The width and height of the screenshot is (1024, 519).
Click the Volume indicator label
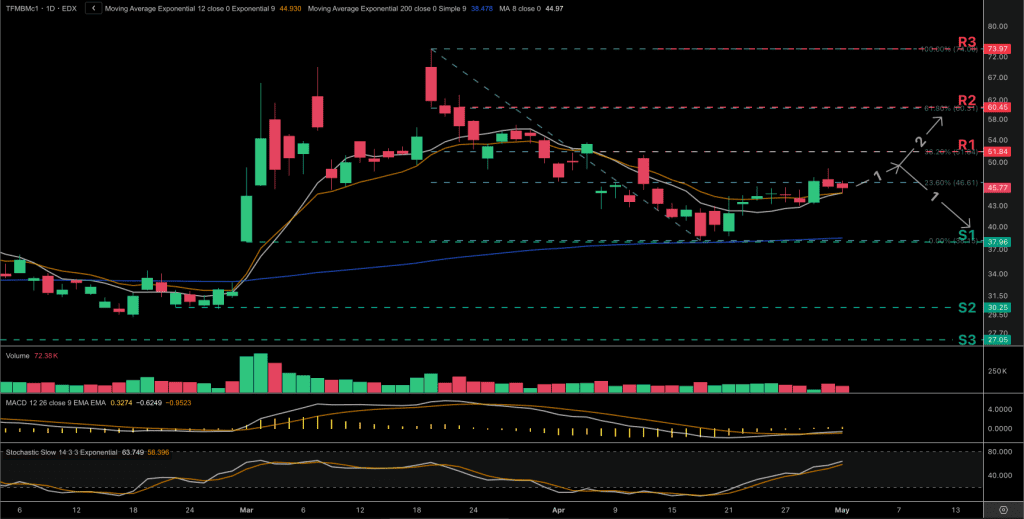pyautogui.click(x=17, y=356)
